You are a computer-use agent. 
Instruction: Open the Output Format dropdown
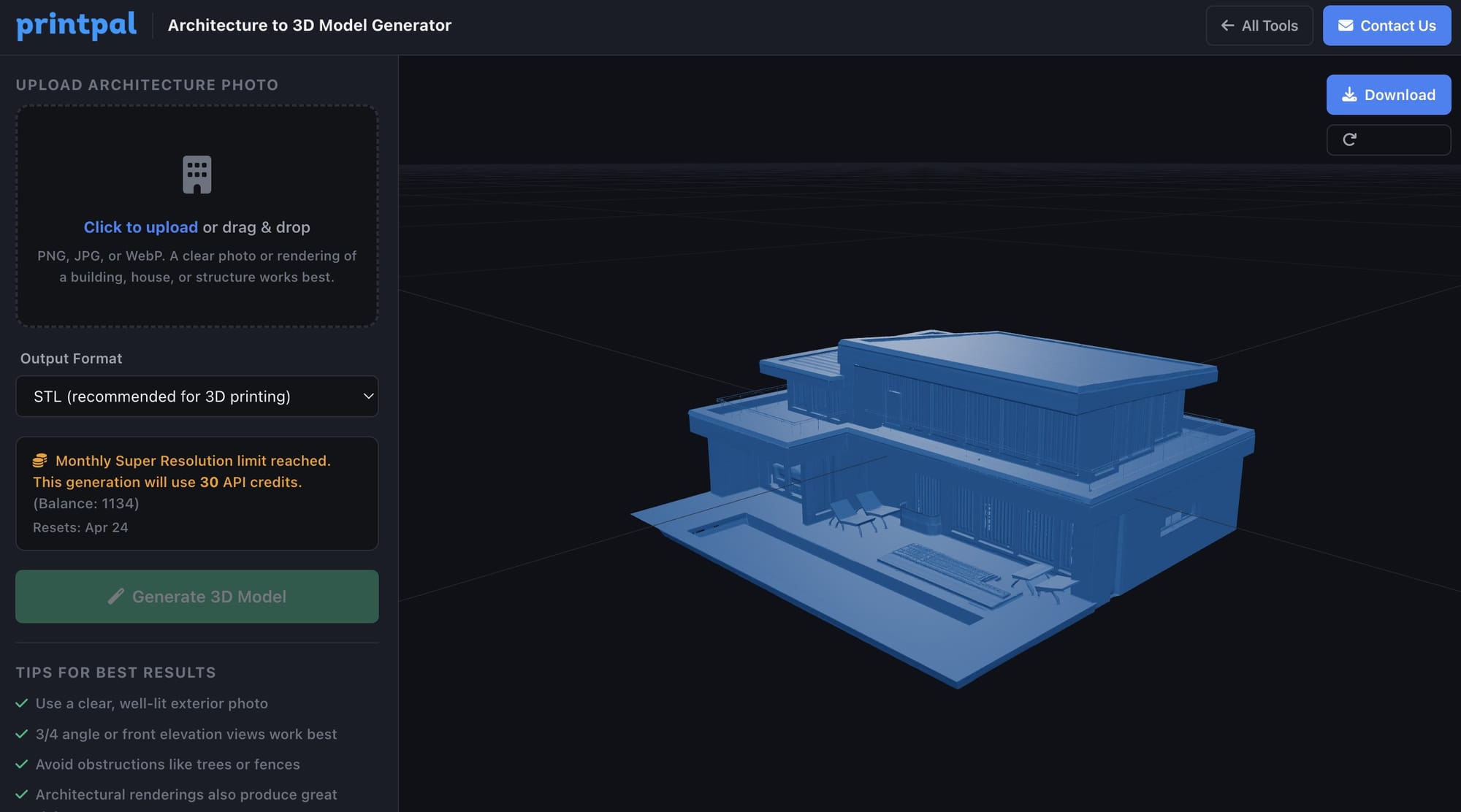[197, 397]
